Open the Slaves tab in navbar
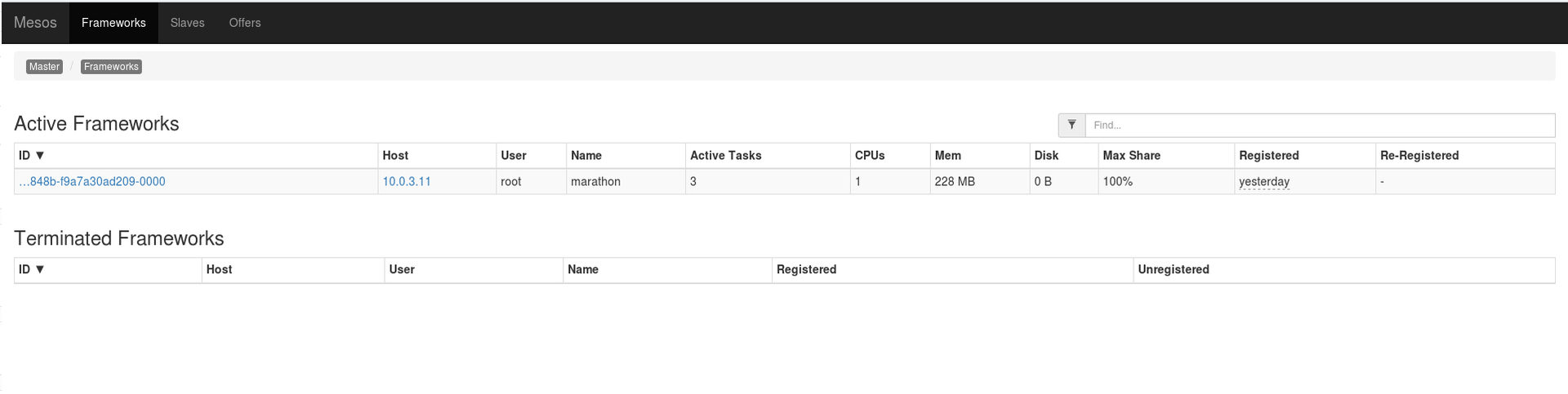1568x394 pixels. pos(187,23)
